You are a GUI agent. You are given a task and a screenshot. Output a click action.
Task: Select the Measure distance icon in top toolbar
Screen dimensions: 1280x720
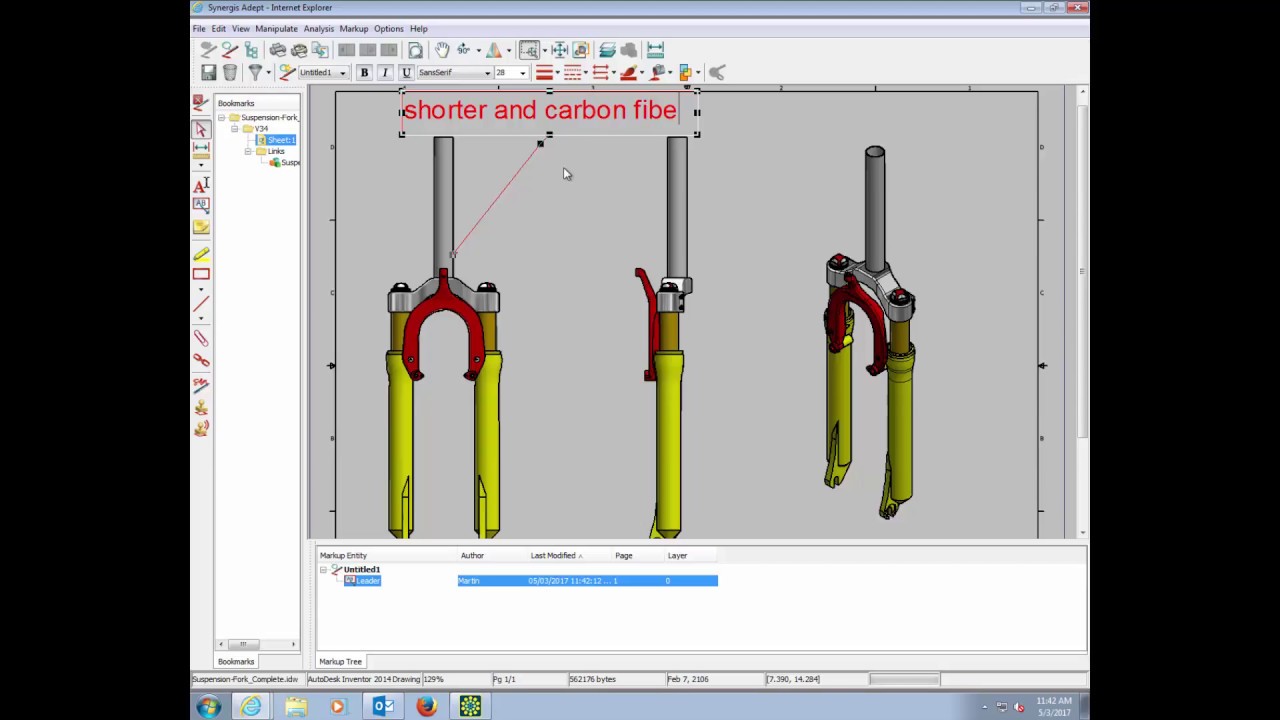(x=655, y=50)
